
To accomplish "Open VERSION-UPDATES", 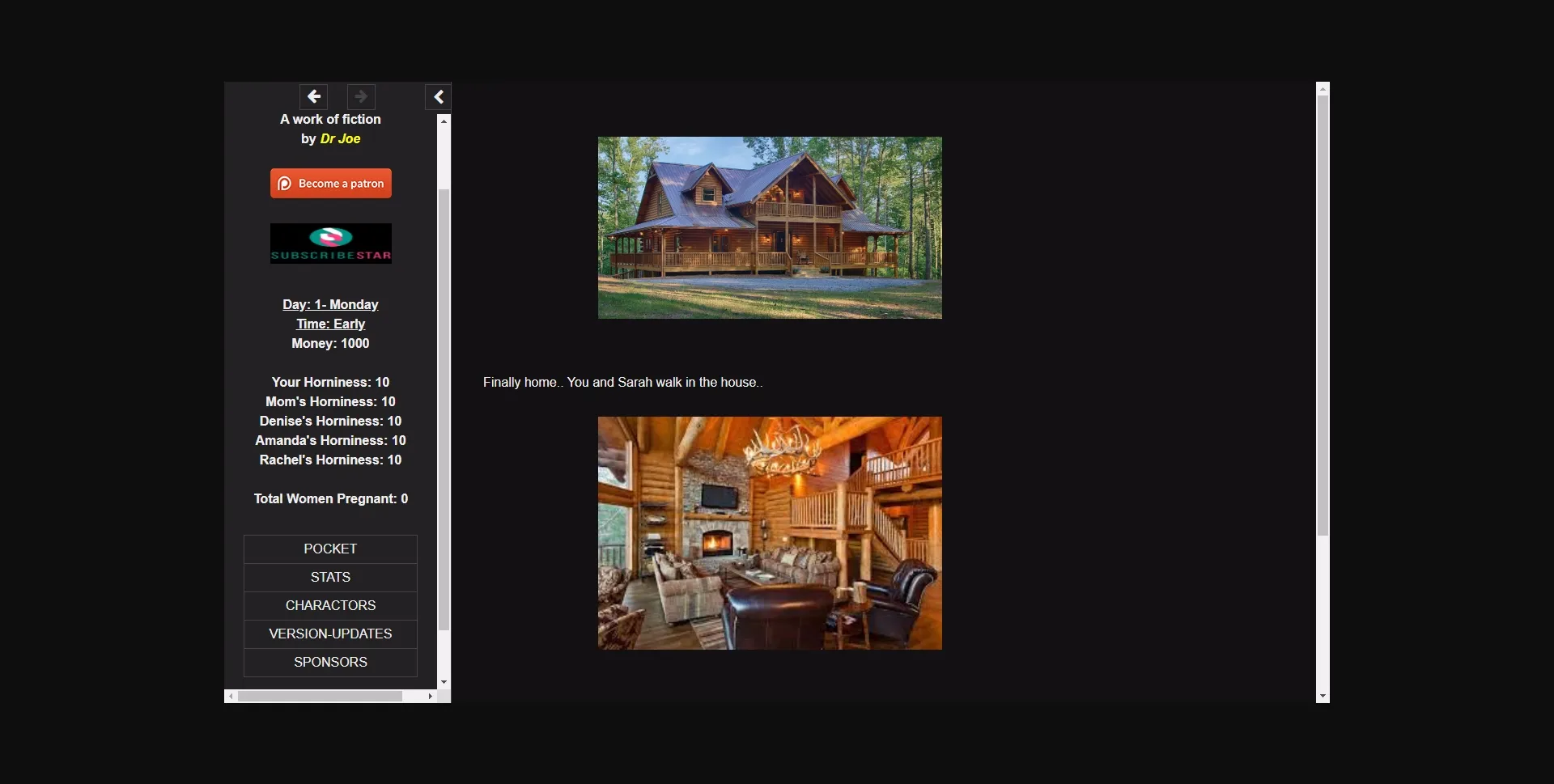I will click(x=329, y=634).
